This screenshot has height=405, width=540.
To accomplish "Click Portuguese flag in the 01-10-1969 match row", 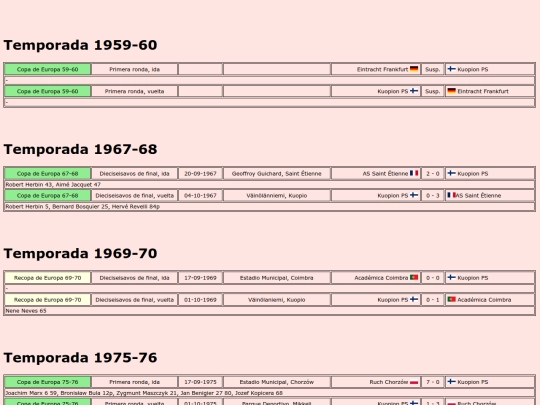I will point(451,300).
